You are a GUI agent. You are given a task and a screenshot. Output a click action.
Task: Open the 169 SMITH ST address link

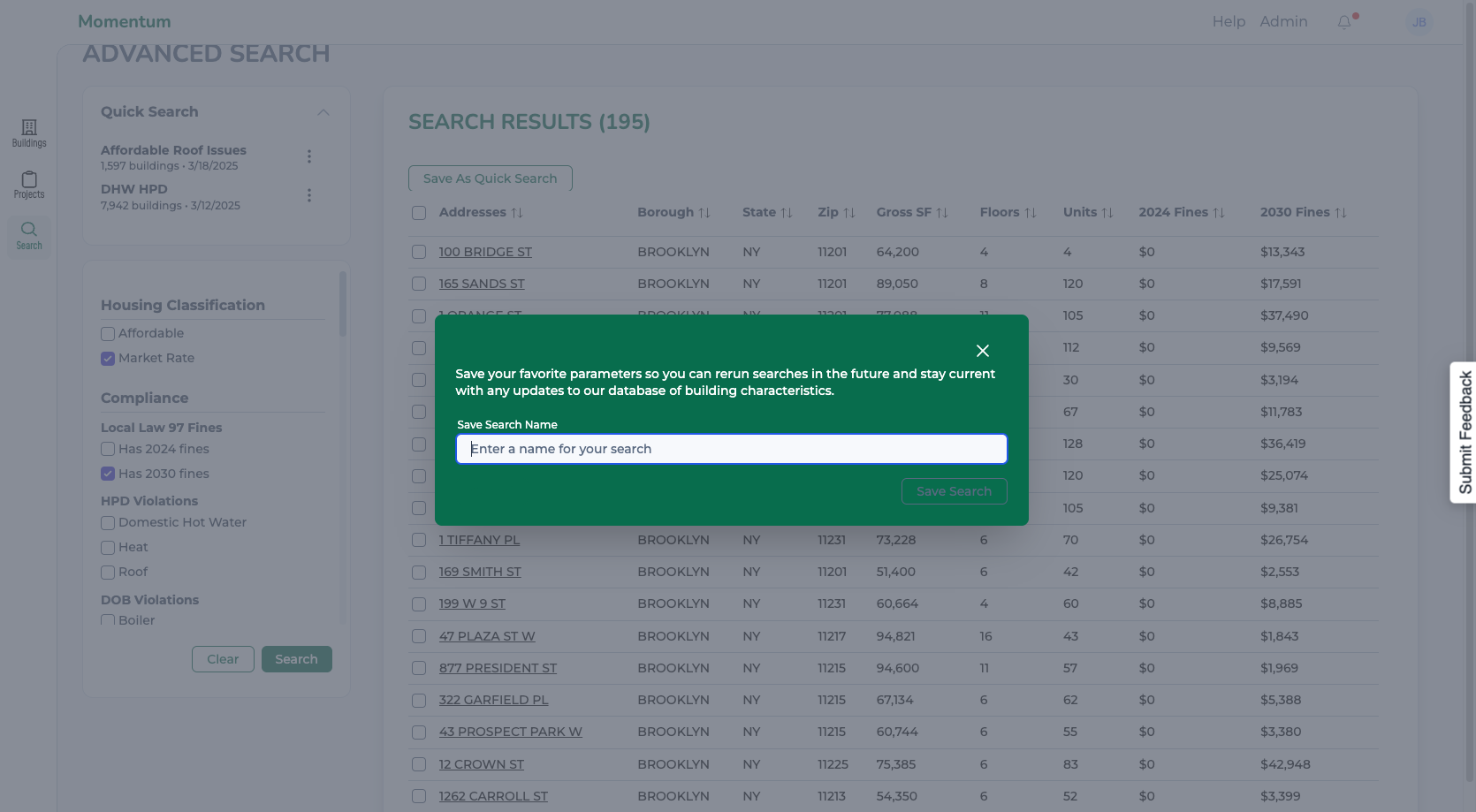tap(480, 572)
